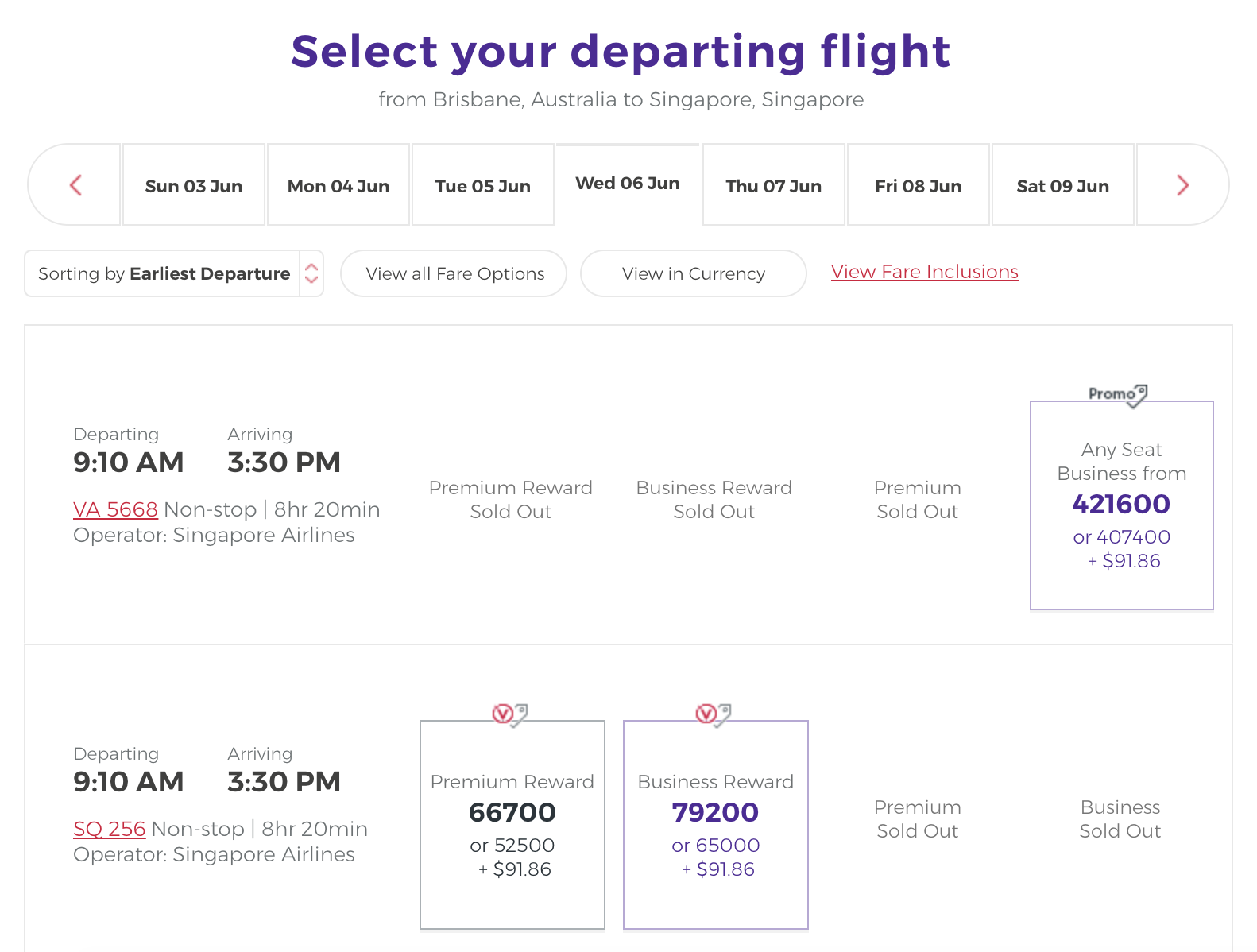Open the Sorting by Earliest Departure dropdown
1257x952 pixels.
click(174, 273)
